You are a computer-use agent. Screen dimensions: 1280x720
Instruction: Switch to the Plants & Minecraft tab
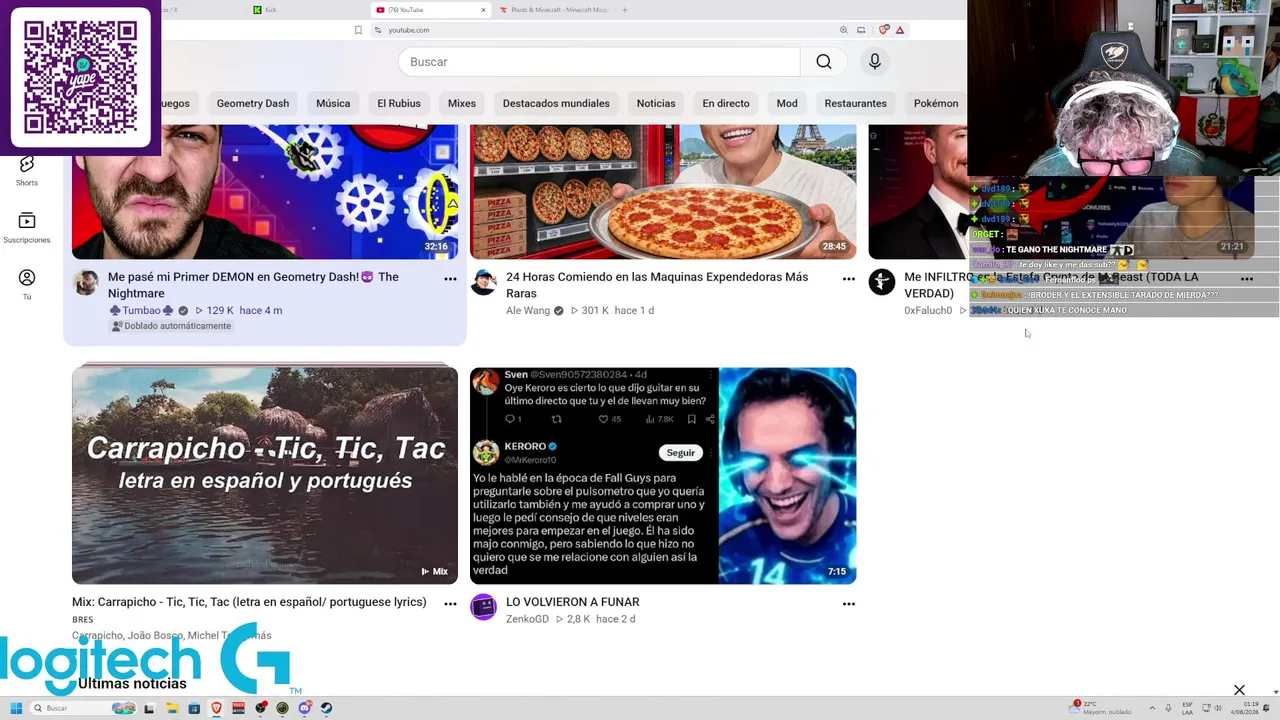click(552, 10)
